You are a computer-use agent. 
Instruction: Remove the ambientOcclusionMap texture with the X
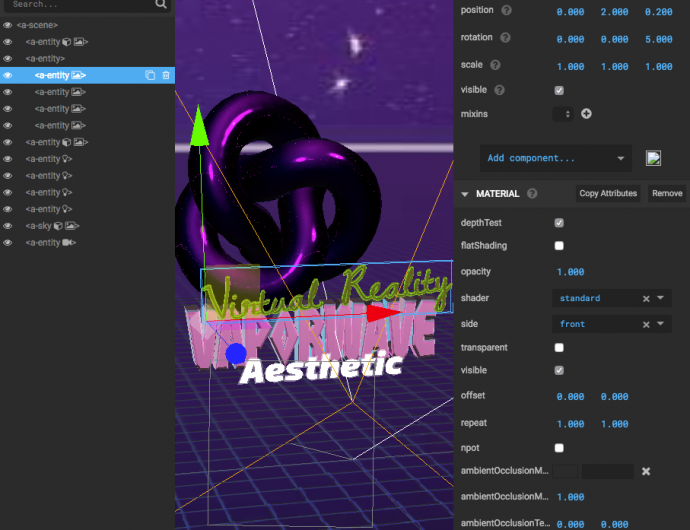[x=646, y=471]
